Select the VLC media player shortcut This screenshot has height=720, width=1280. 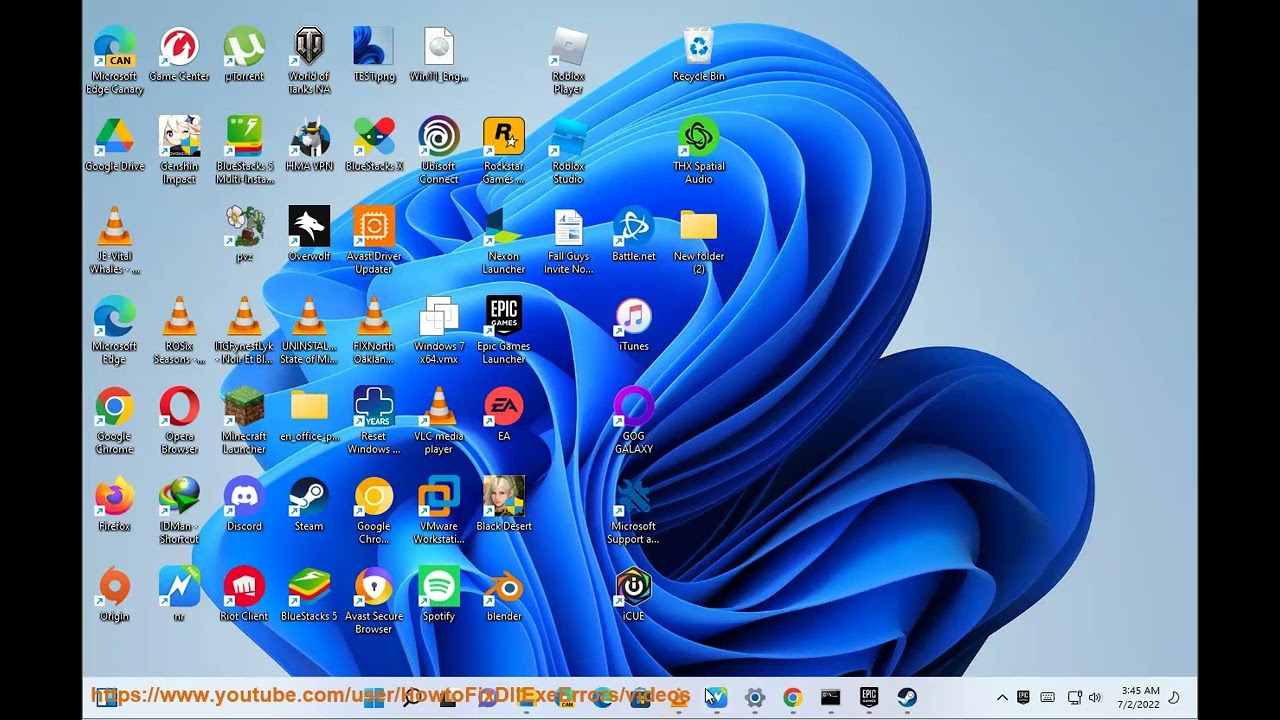pyautogui.click(x=438, y=421)
